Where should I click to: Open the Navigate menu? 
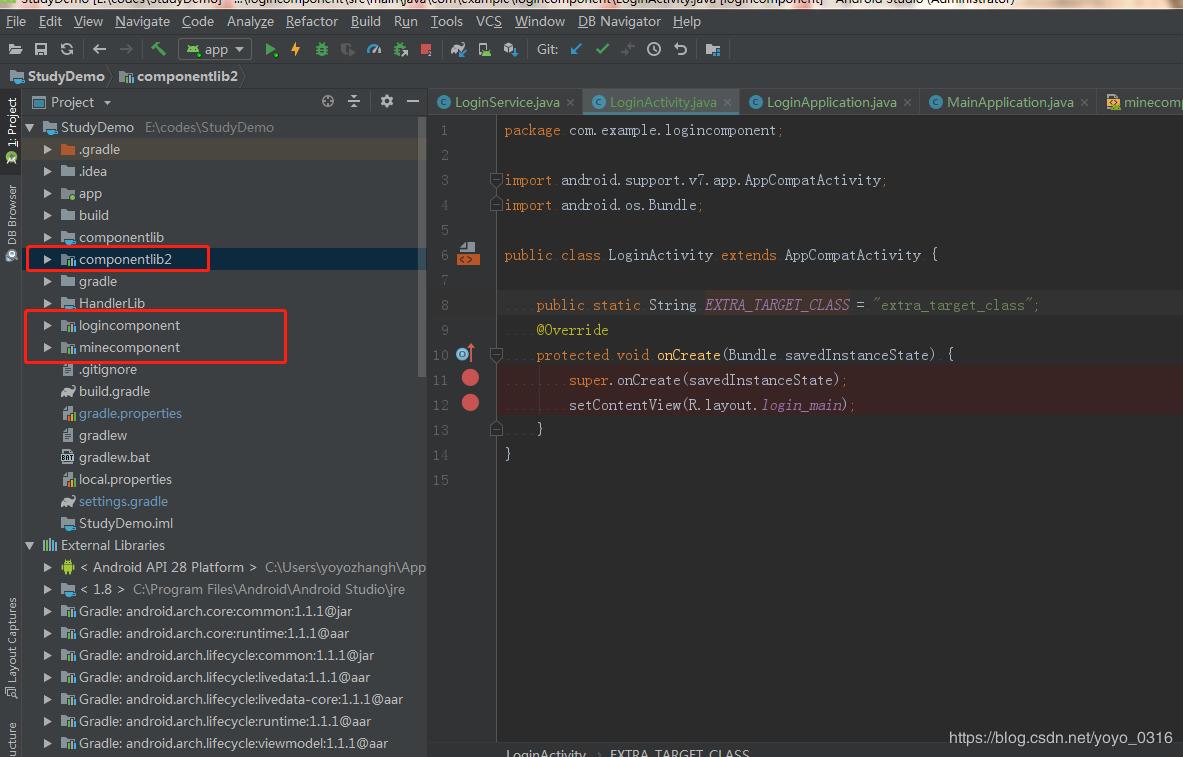(142, 21)
